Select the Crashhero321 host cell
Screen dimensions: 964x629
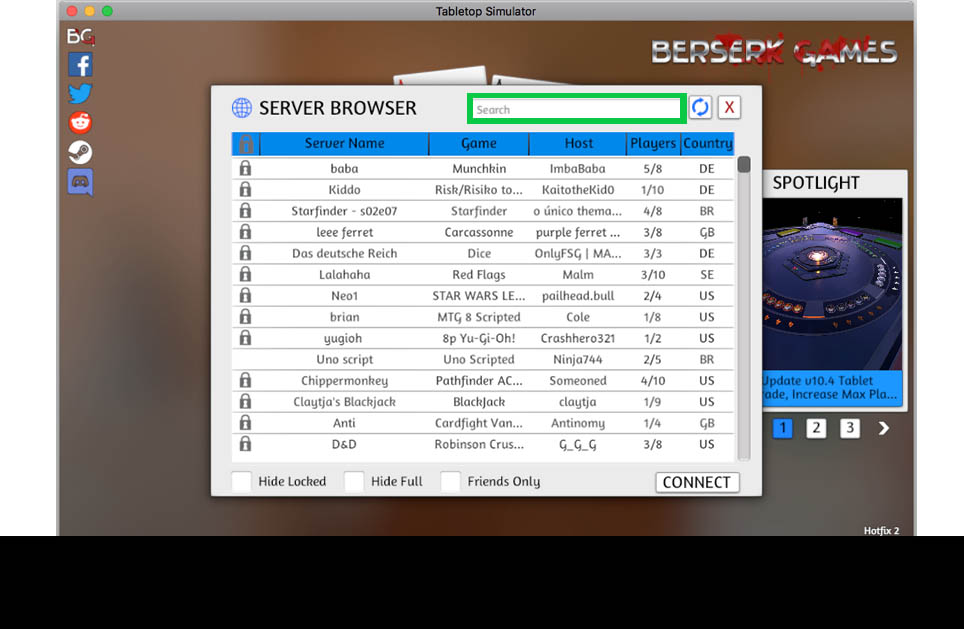pyautogui.click(x=578, y=338)
